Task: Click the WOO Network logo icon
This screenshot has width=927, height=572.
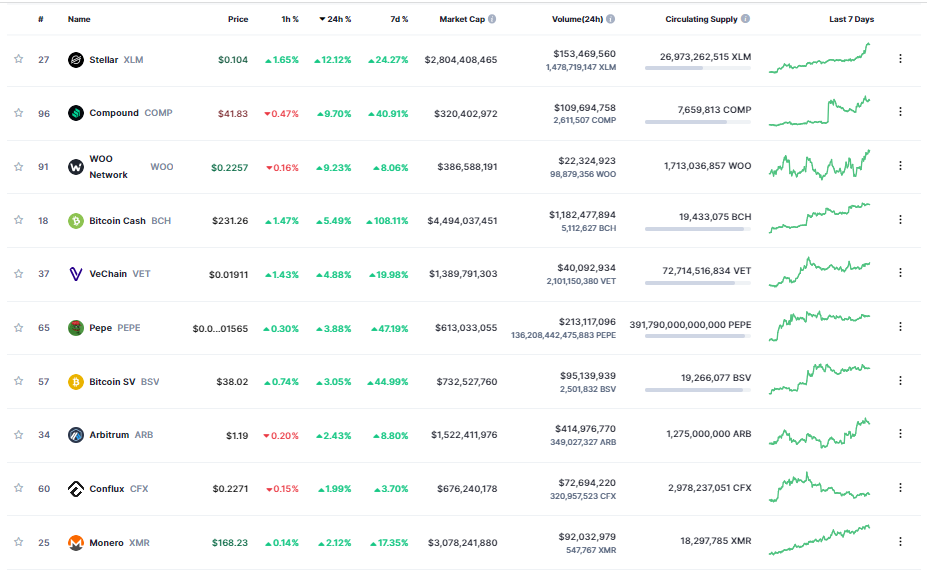Action: 76,167
